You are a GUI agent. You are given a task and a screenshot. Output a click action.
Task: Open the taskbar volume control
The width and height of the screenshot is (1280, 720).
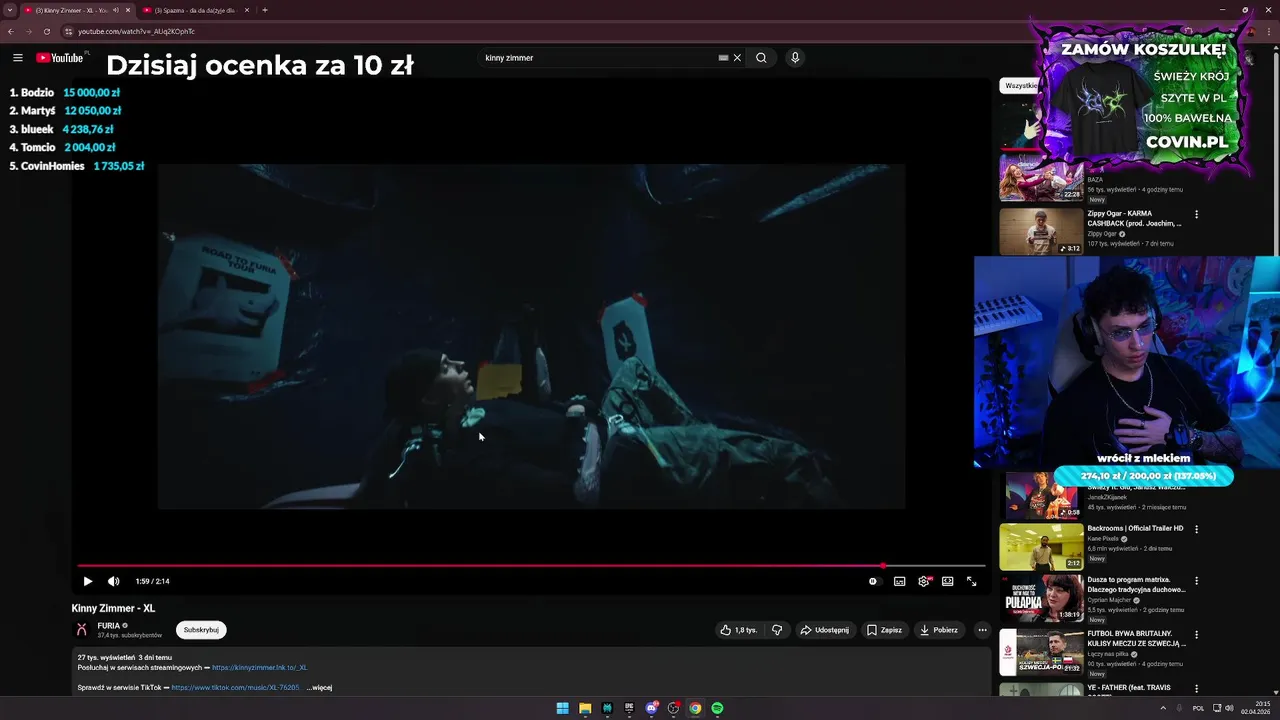pos(1229,708)
